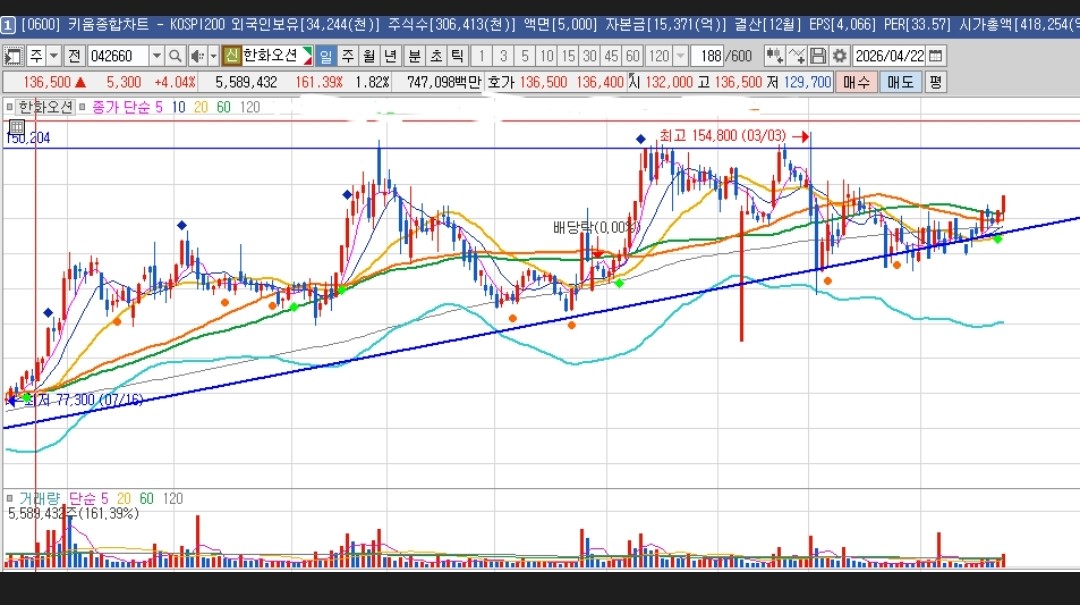
Task: Select the 분 (minute) chart tab
Action: pos(414,56)
